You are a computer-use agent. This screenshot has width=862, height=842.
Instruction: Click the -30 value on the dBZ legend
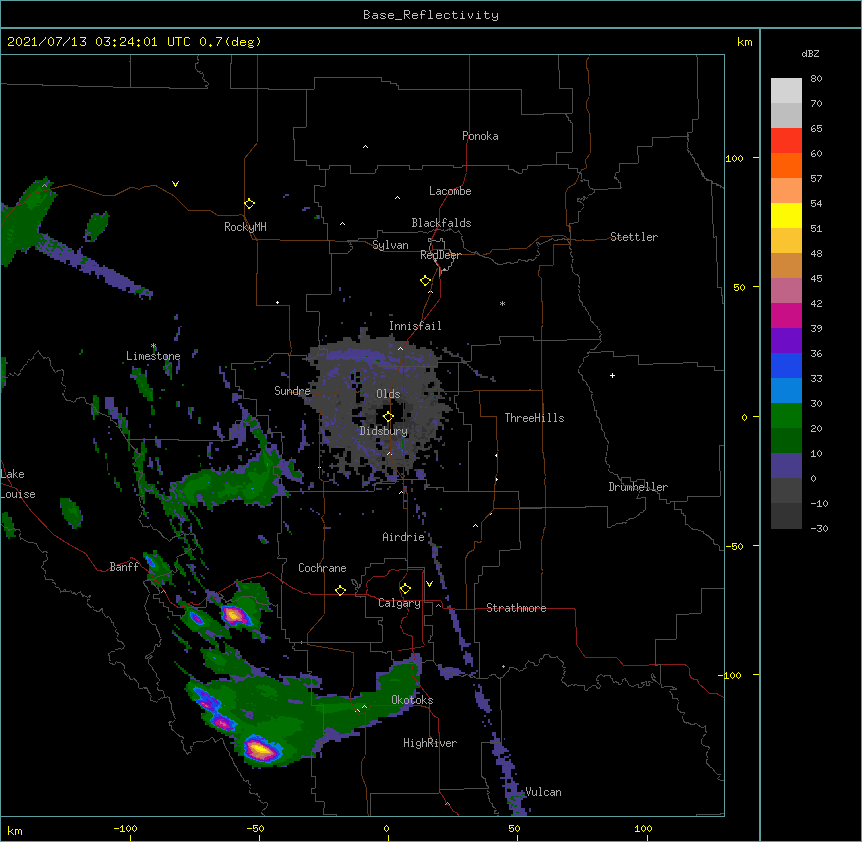click(x=819, y=528)
